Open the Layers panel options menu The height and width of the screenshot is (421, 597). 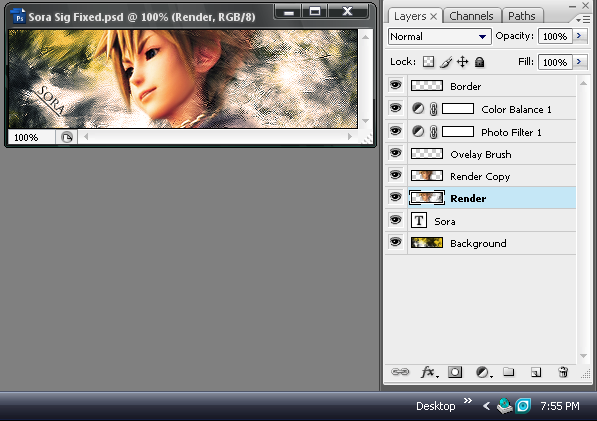[583, 19]
